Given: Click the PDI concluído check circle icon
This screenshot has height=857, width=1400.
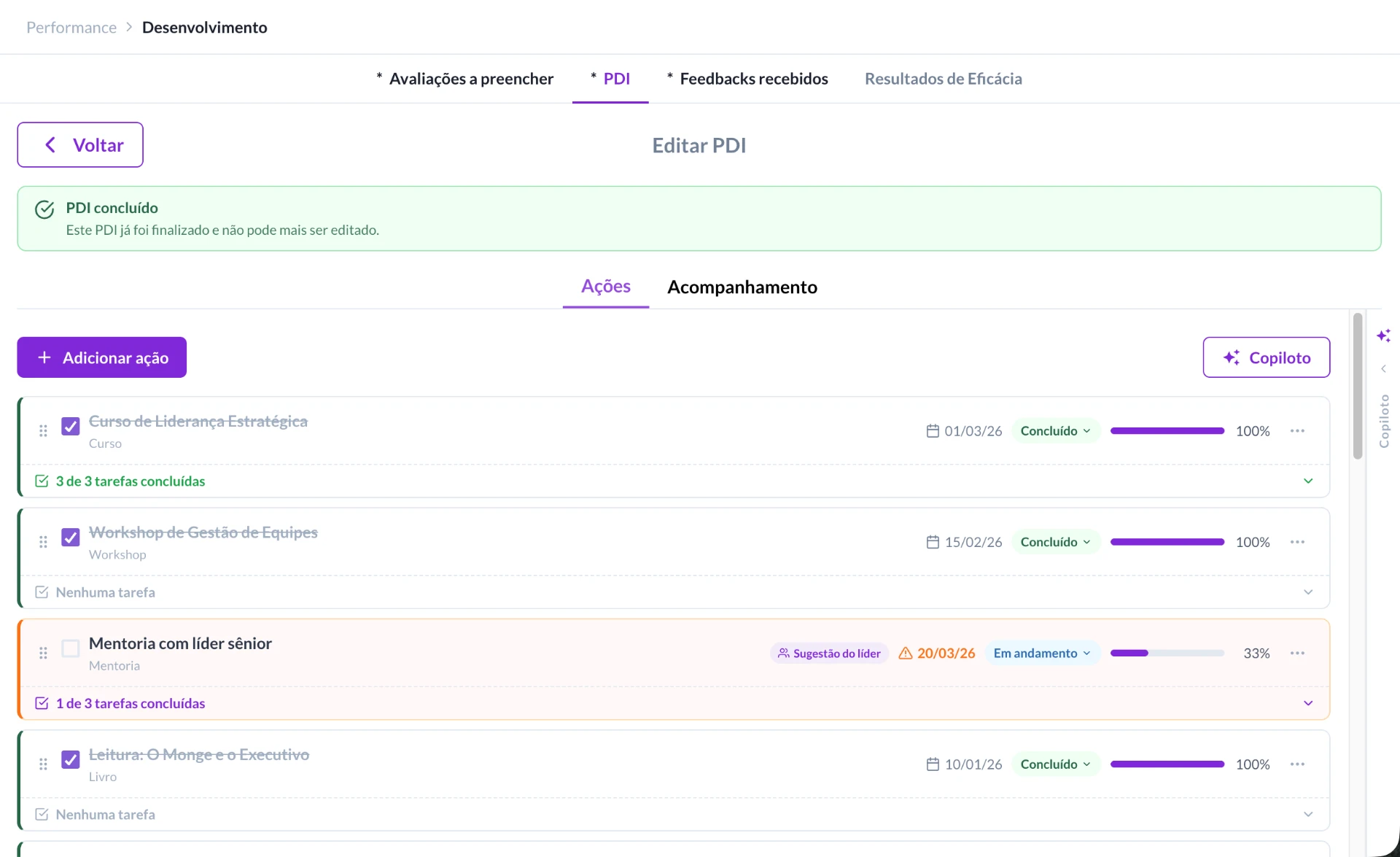Looking at the screenshot, I should pyautogui.click(x=44, y=209).
